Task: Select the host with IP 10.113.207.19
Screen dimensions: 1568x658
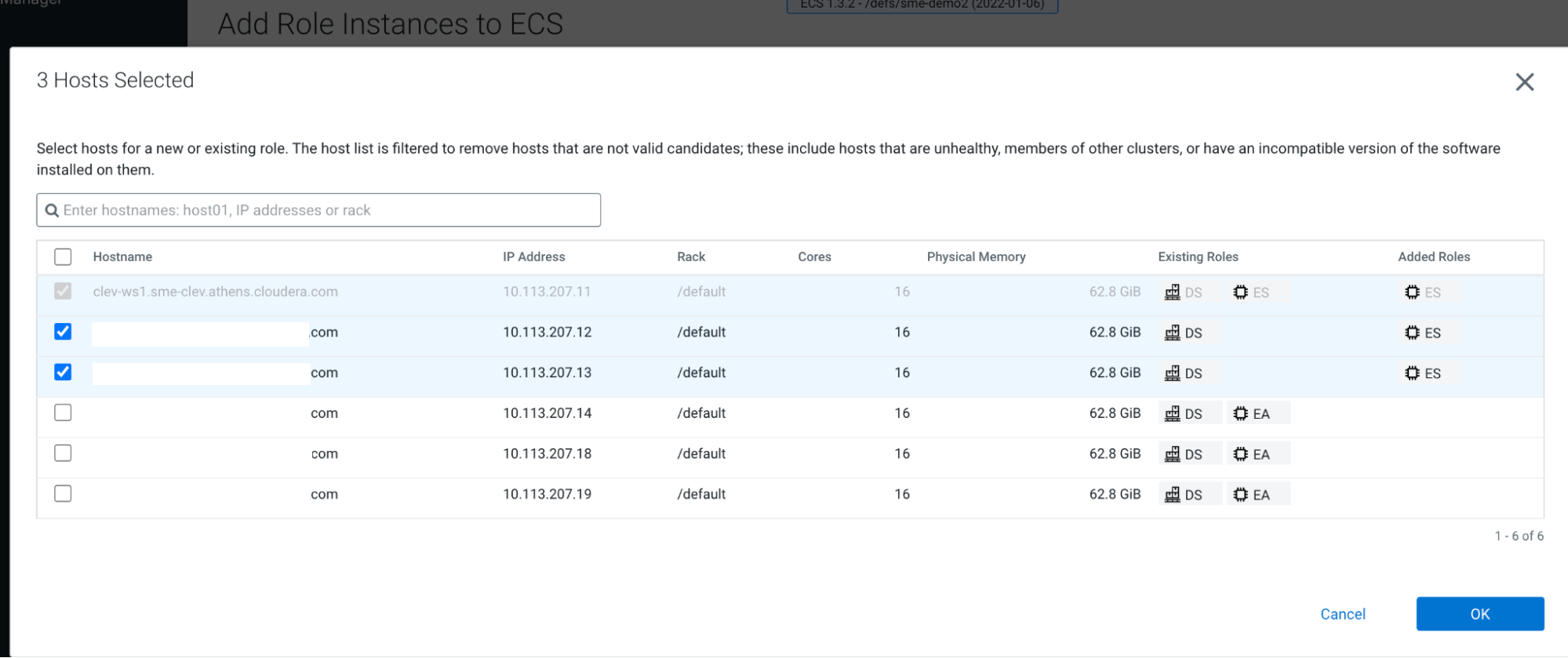Action: point(63,493)
